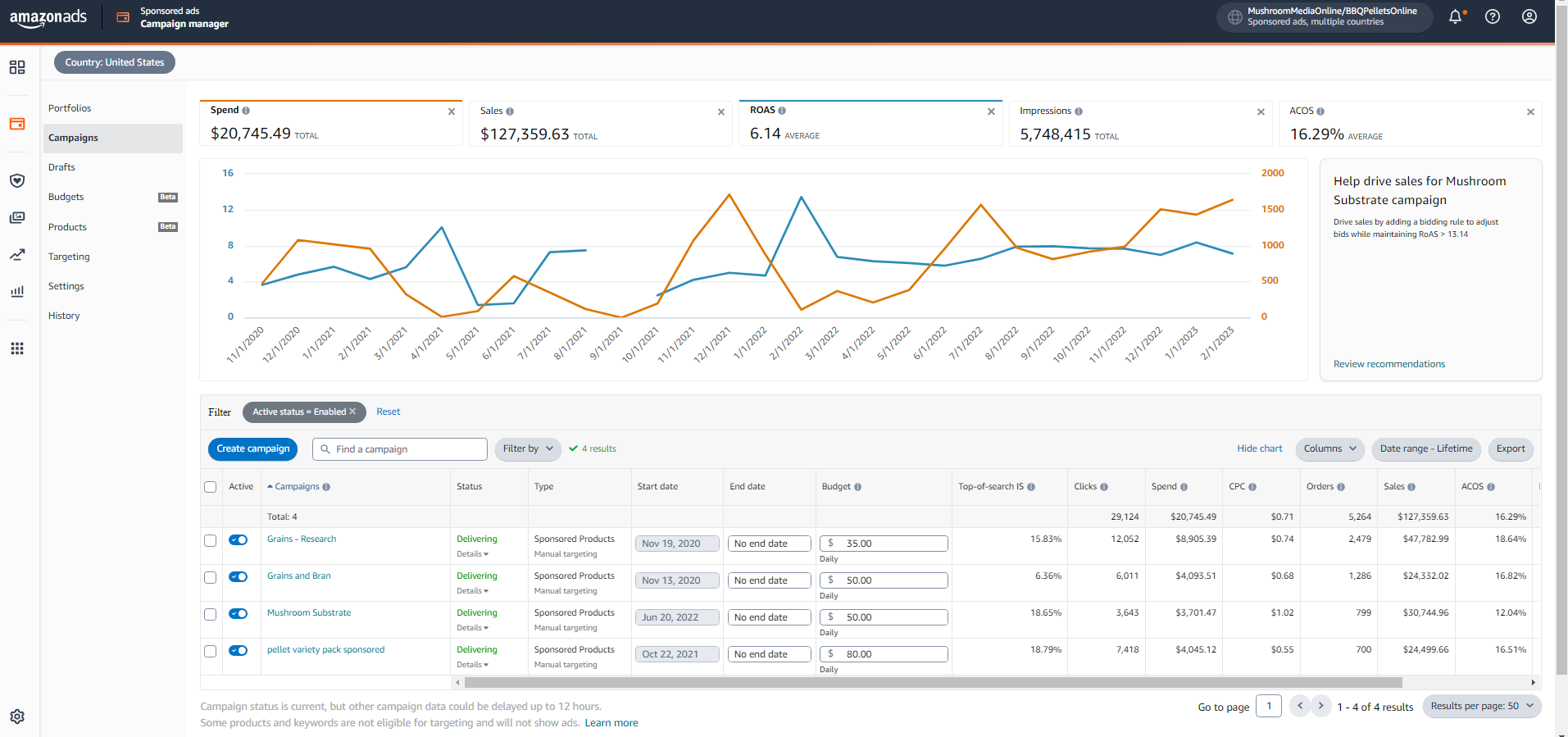This screenshot has width=1568, height=737.
Task: Open Review recommendations link
Action: coord(1389,364)
